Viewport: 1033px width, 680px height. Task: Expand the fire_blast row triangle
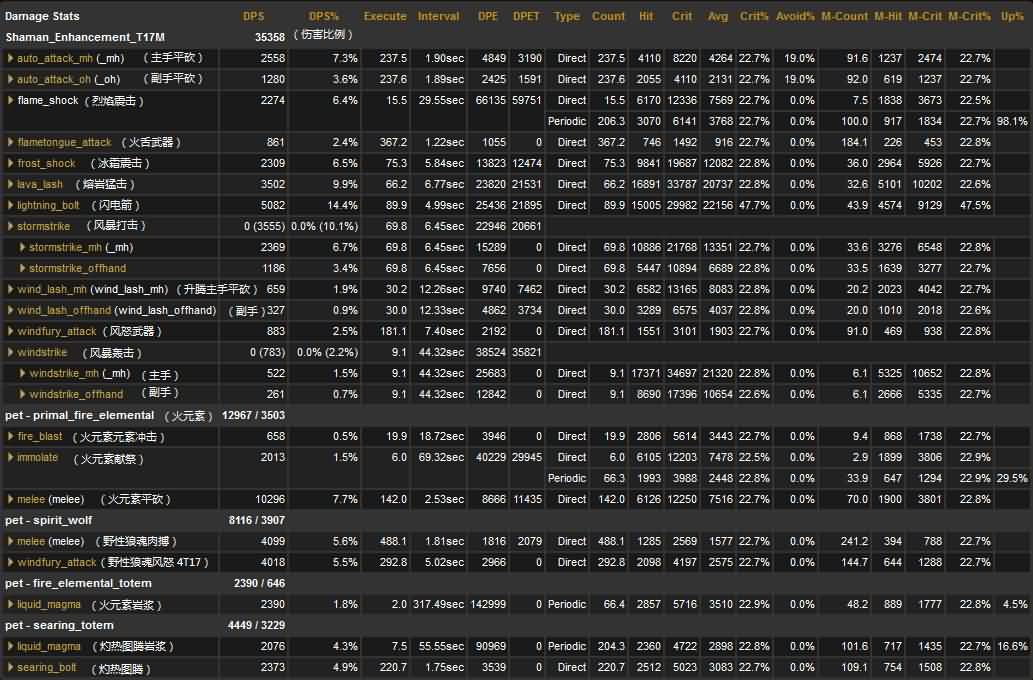point(10,436)
